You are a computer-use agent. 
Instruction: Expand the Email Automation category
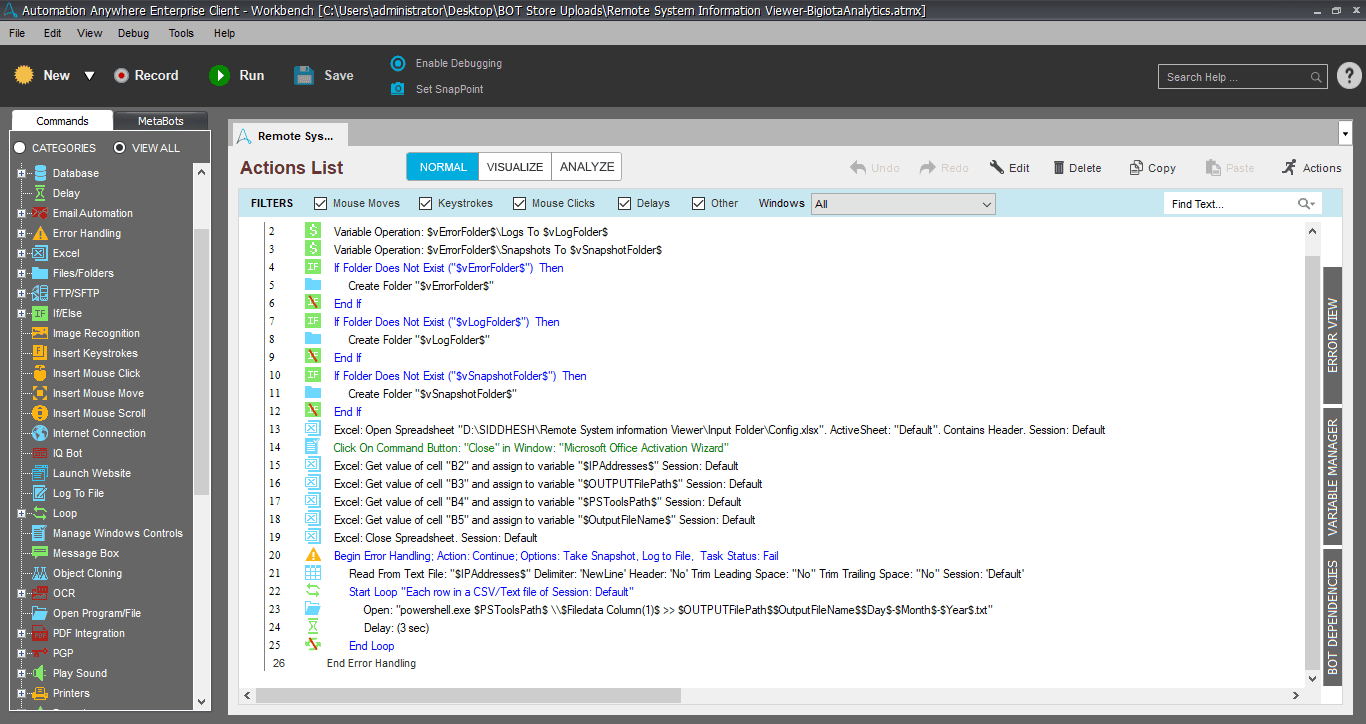pyautogui.click(x=21, y=213)
